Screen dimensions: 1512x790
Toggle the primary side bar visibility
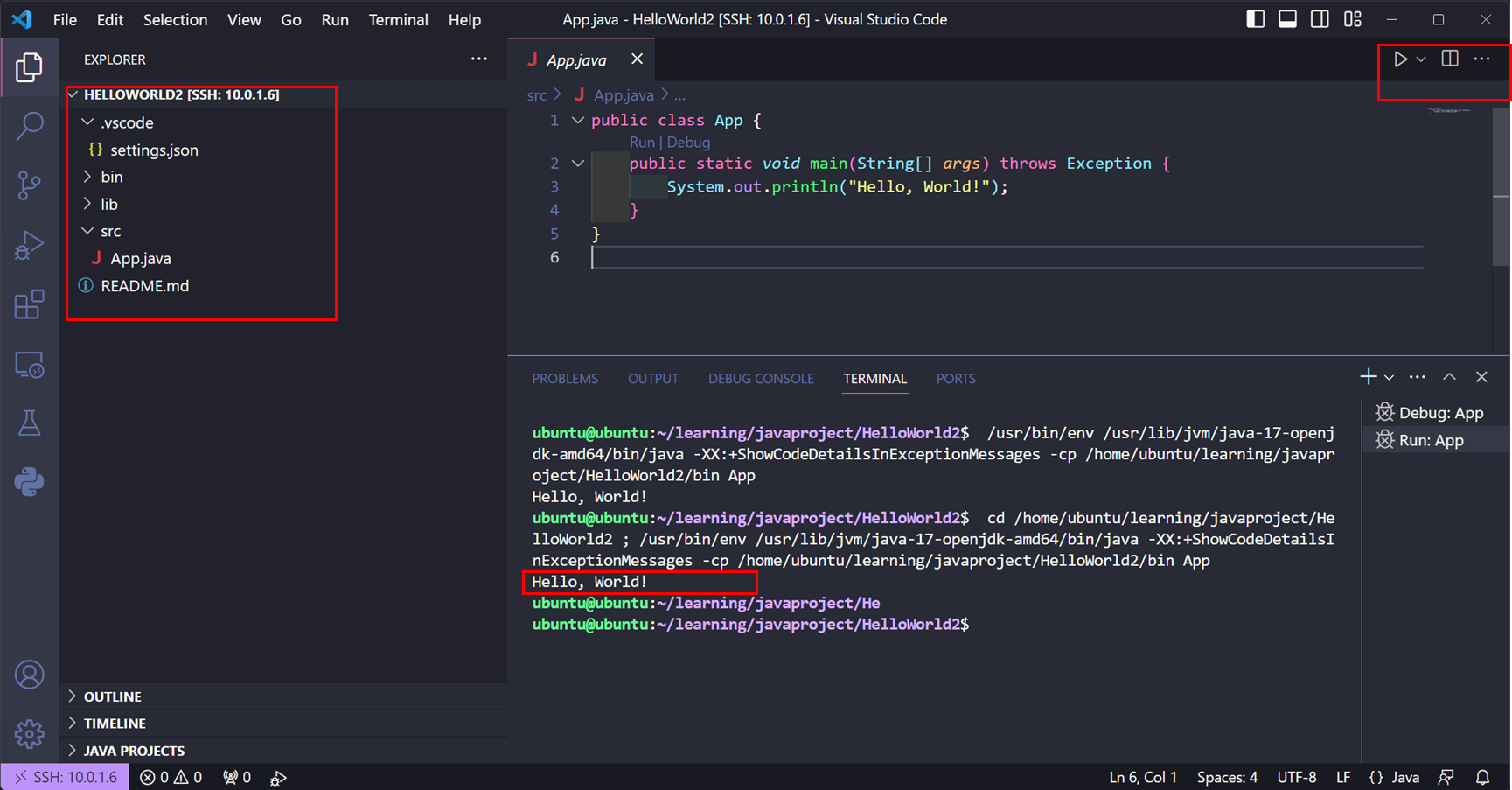(x=1255, y=18)
